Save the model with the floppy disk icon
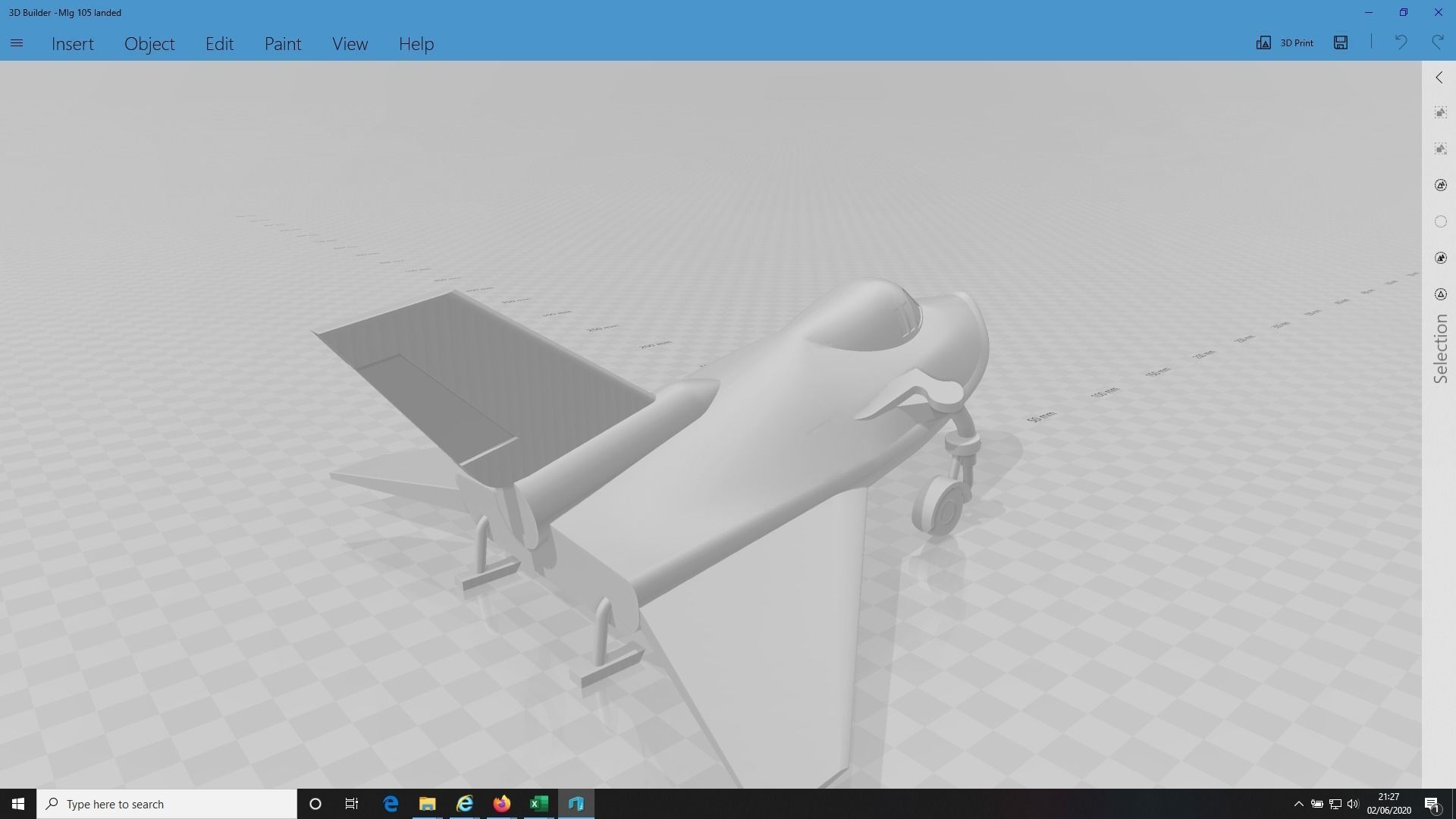Viewport: 1456px width, 819px height. 1341,42
